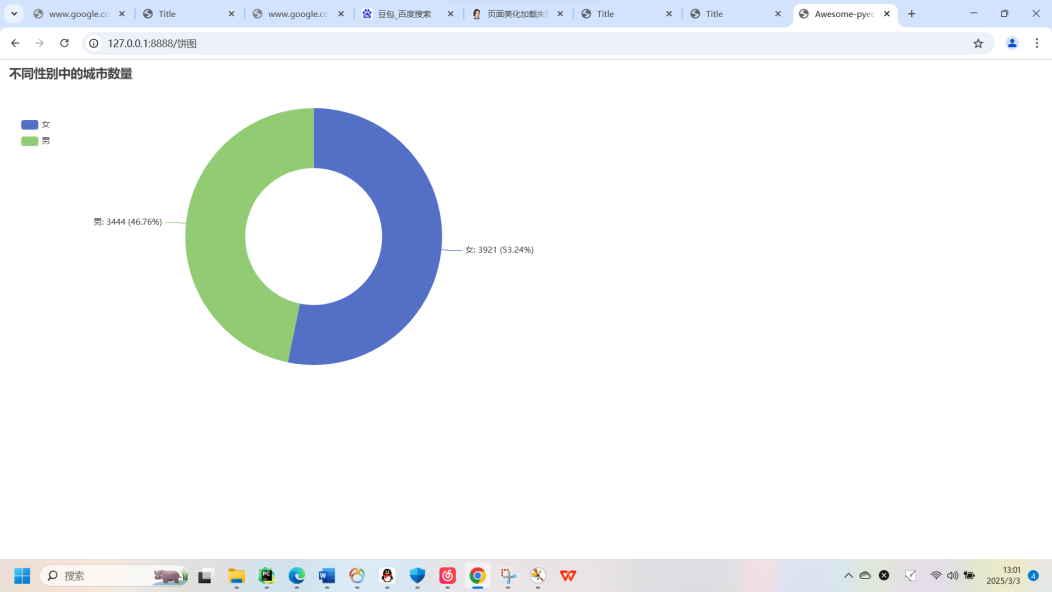The width and height of the screenshot is (1052, 592).
Task: Open Task View on the taskbar
Action: (x=205, y=575)
